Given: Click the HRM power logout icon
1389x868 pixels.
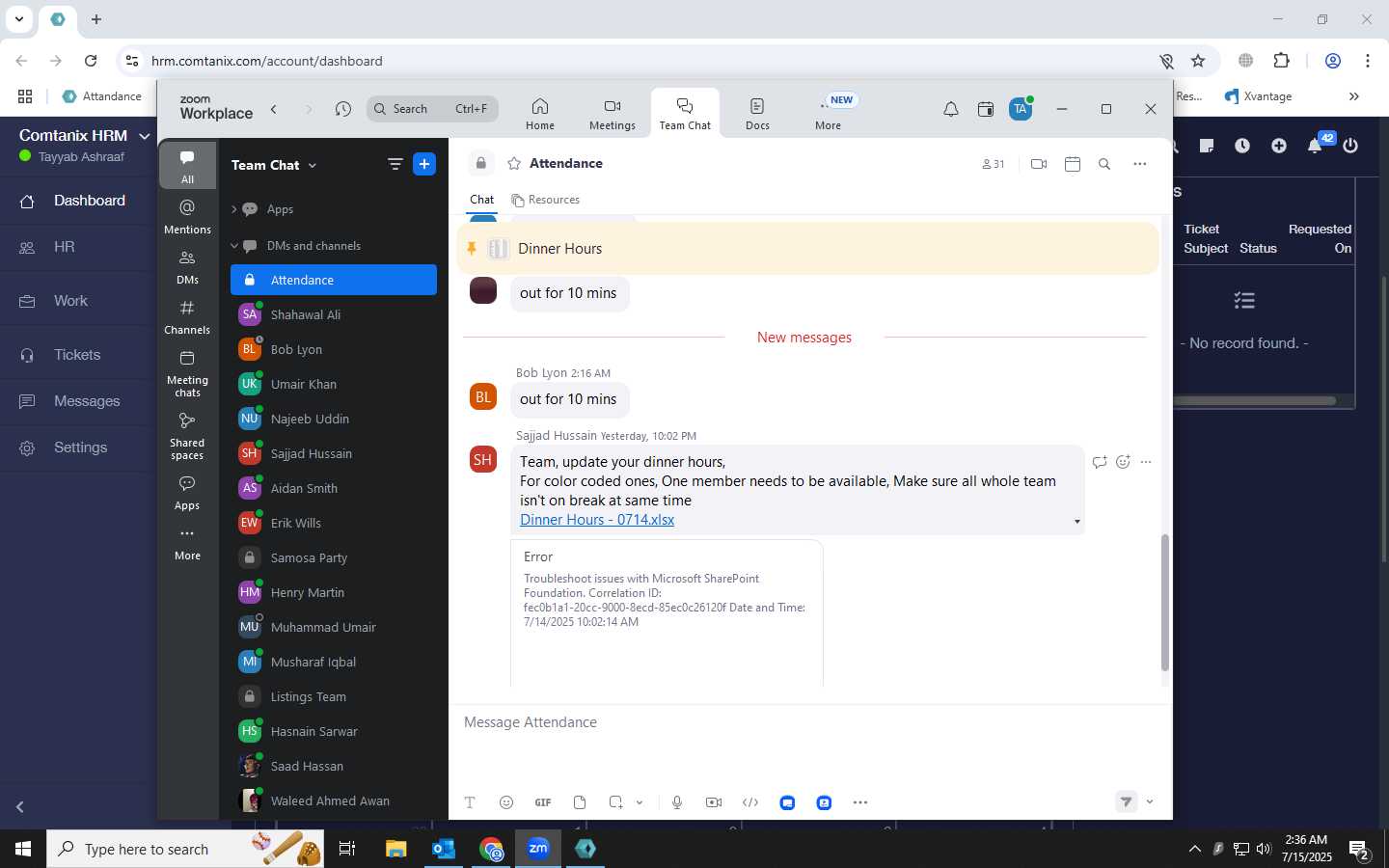Looking at the screenshot, I should tap(1350, 146).
